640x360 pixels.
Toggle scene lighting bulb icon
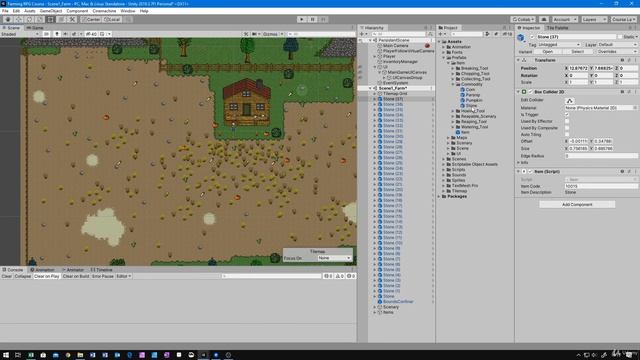pyautogui.click(x=57, y=34)
